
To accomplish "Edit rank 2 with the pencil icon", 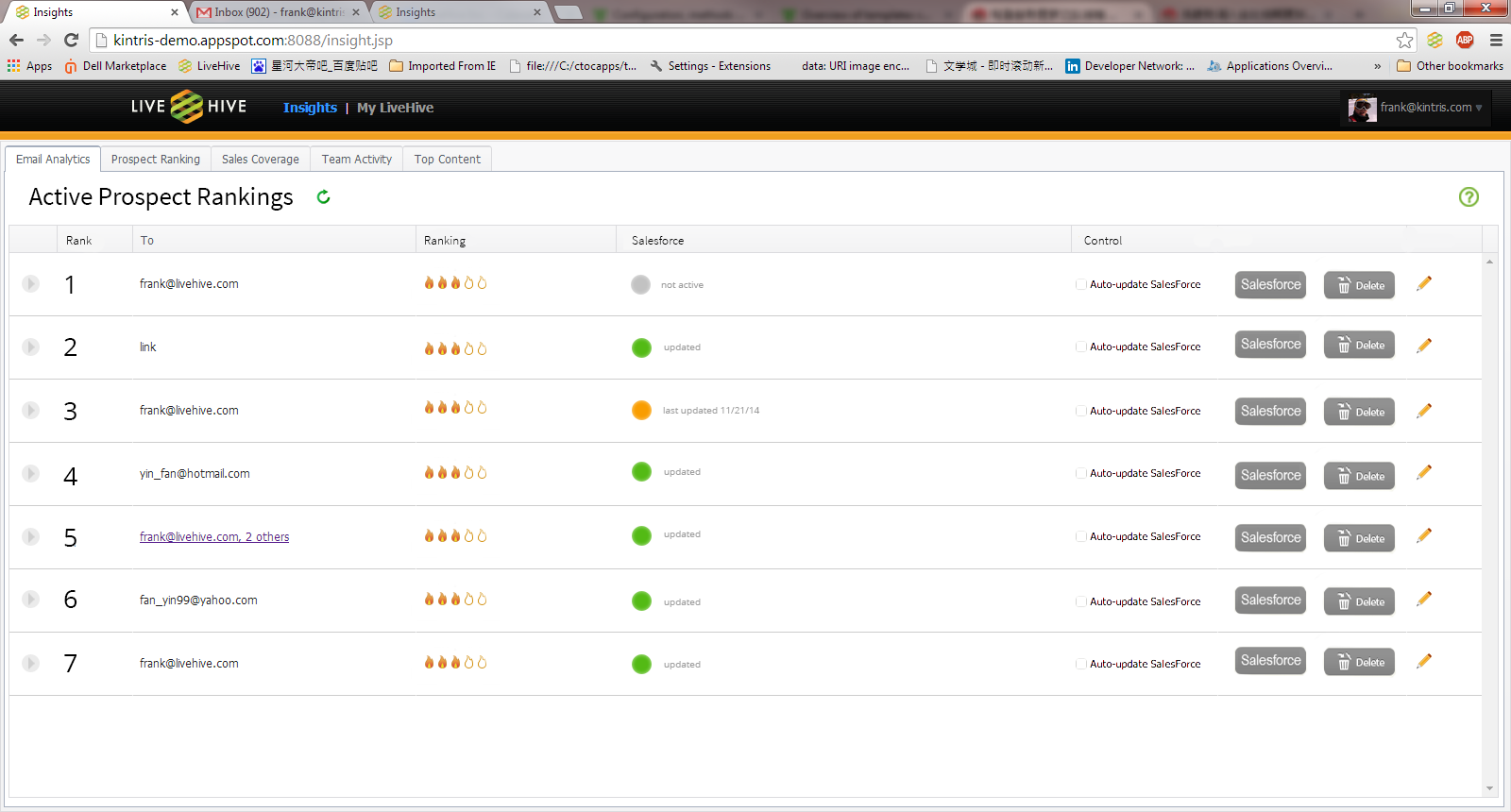I will [x=1424, y=346].
